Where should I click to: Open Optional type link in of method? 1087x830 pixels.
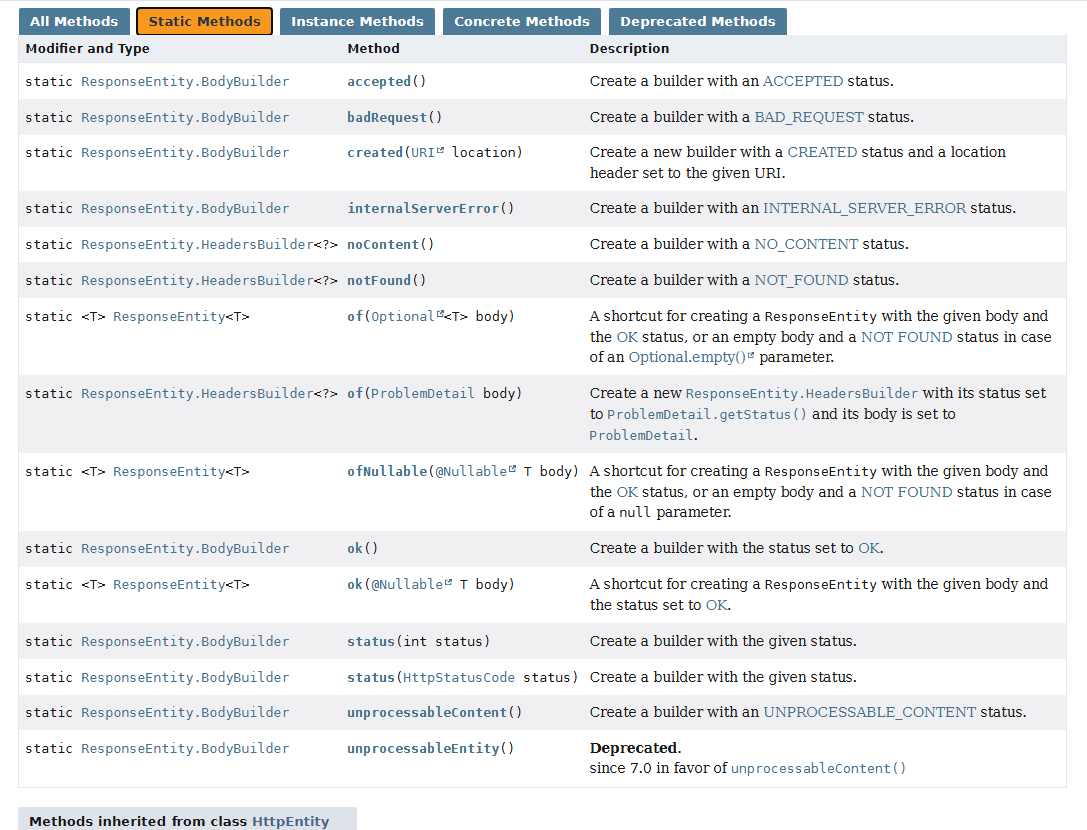coord(407,317)
